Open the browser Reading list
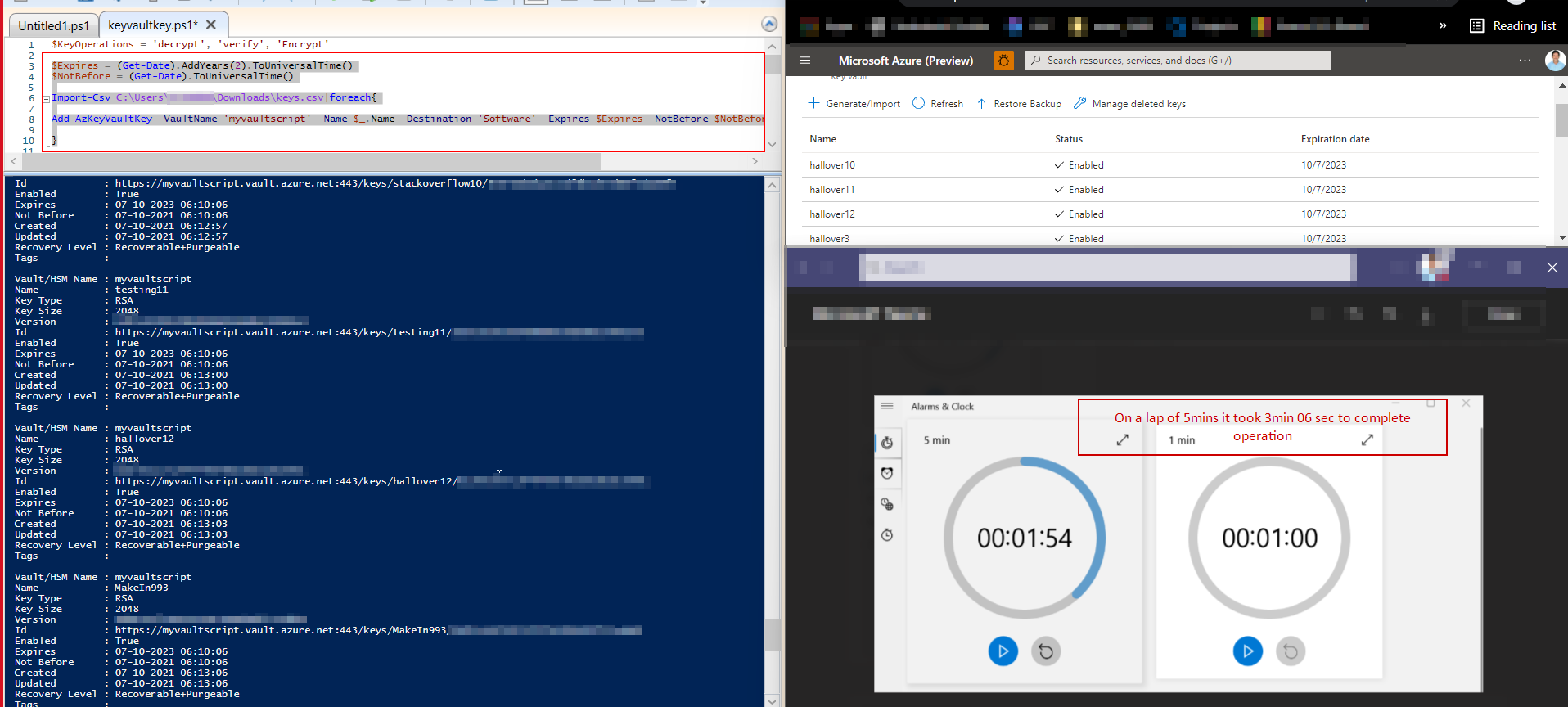1568x707 pixels. [1512, 26]
